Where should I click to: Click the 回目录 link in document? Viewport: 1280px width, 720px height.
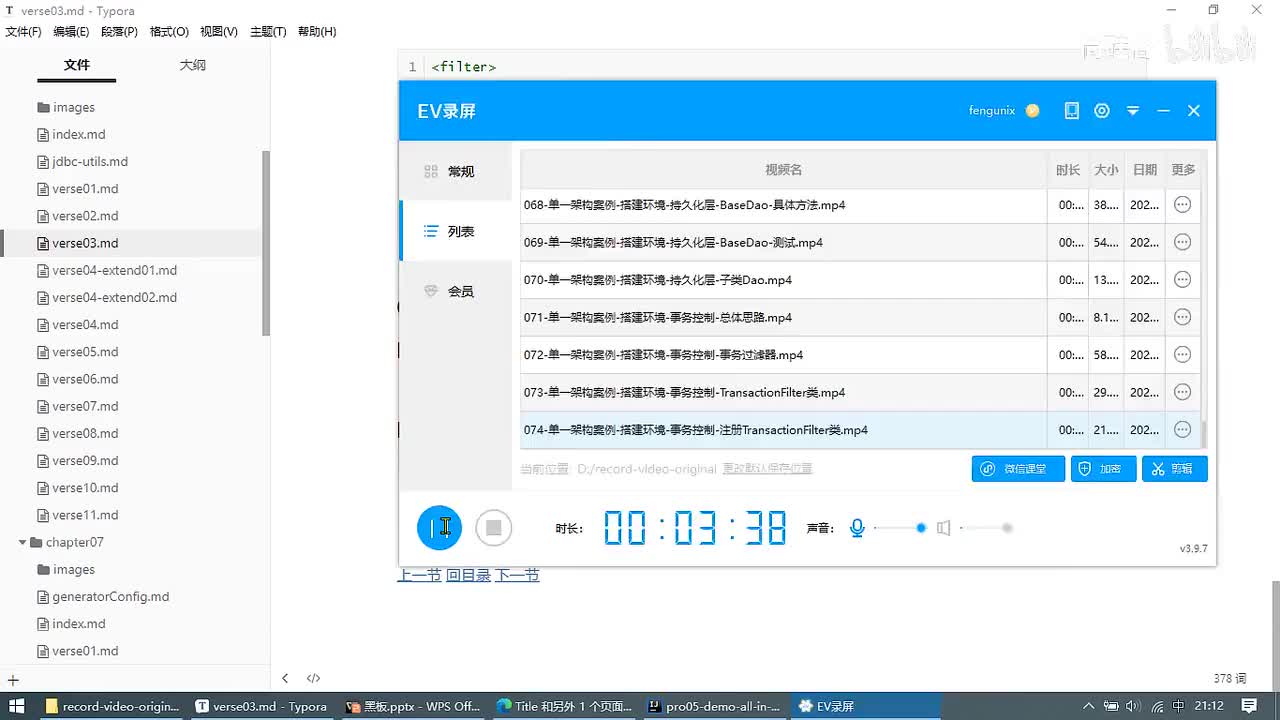(468, 575)
